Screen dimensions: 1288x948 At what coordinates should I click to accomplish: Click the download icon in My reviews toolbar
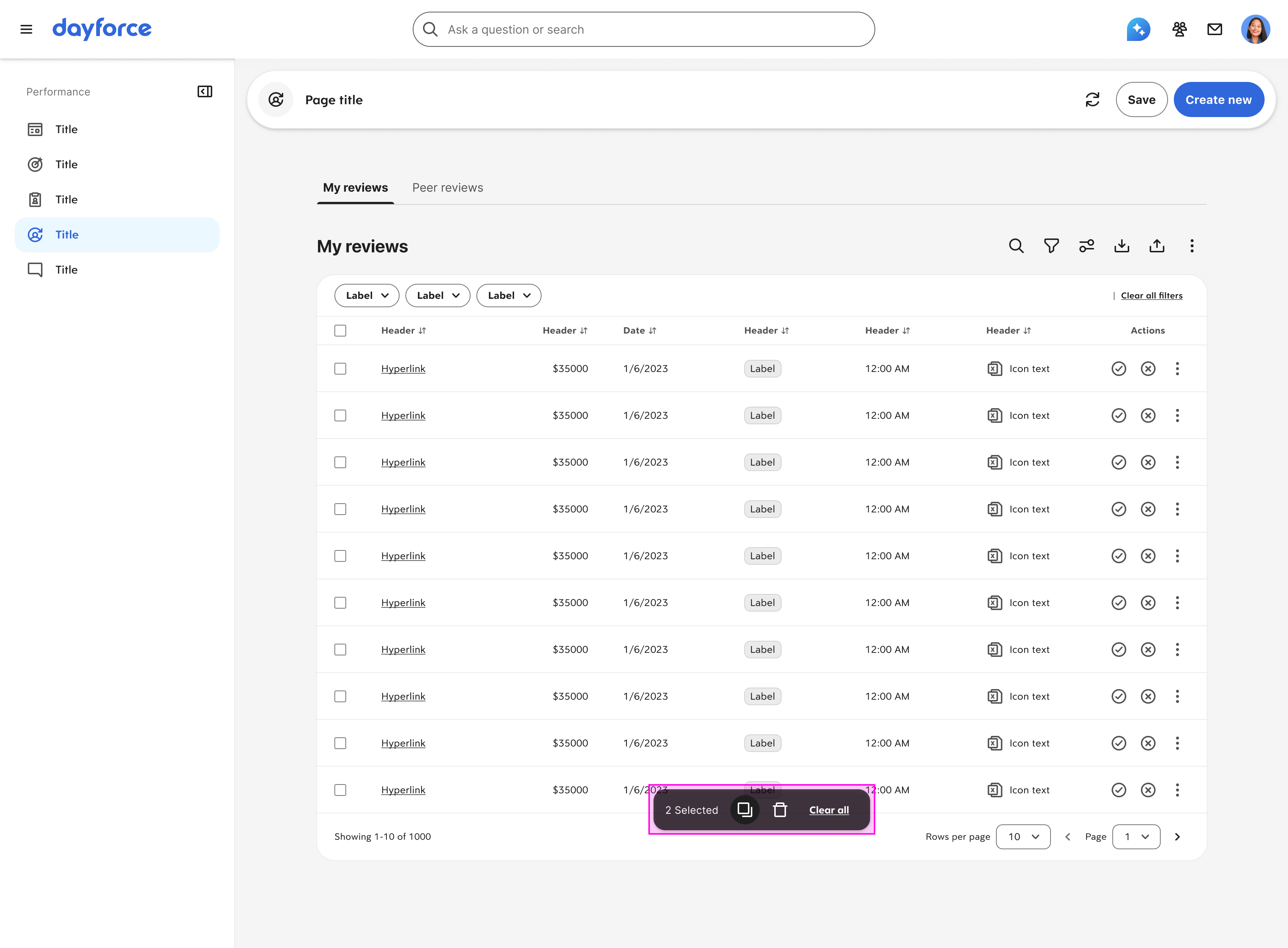(x=1122, y=246)
